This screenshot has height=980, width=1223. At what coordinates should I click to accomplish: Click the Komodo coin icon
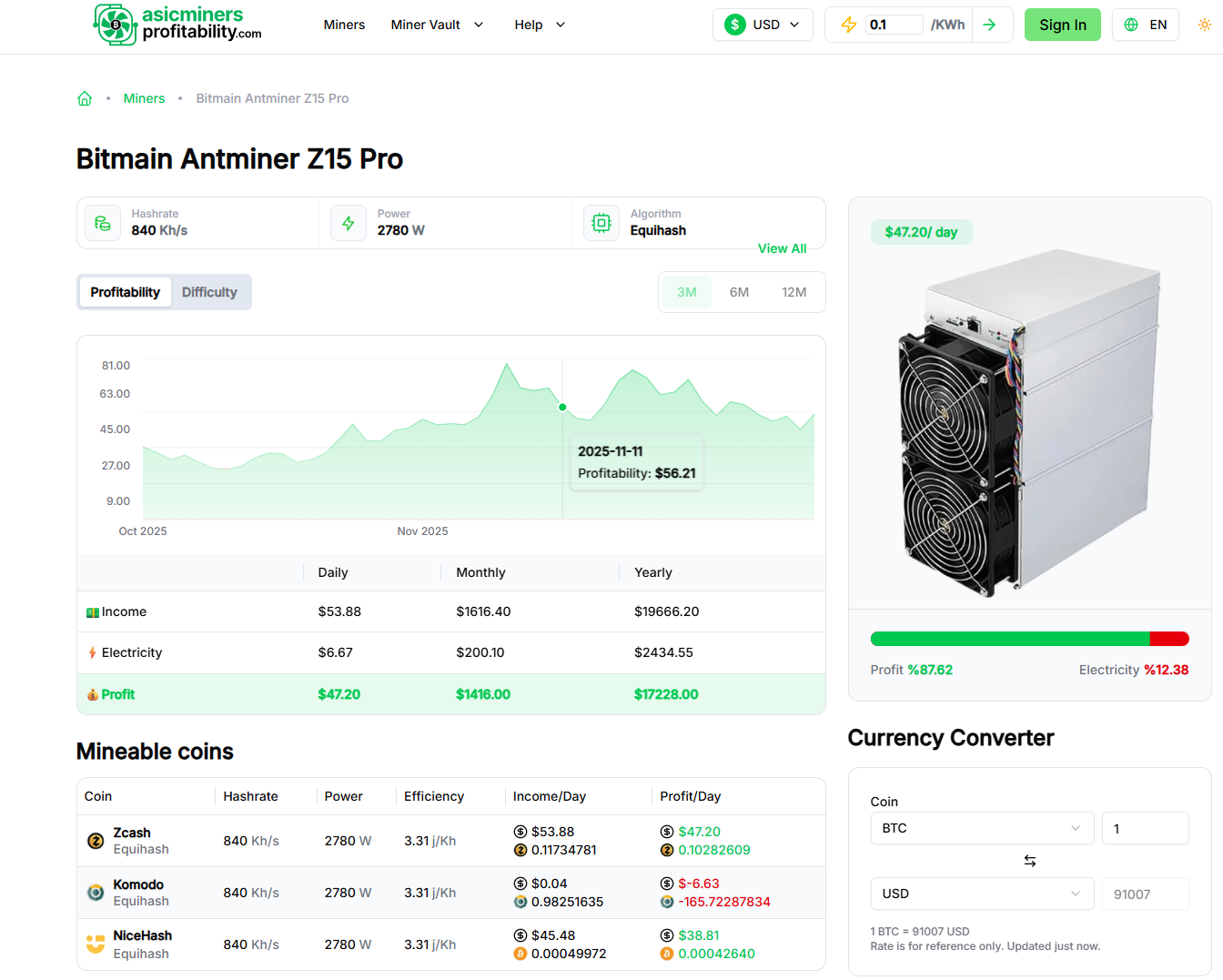[x=96, y=893]
